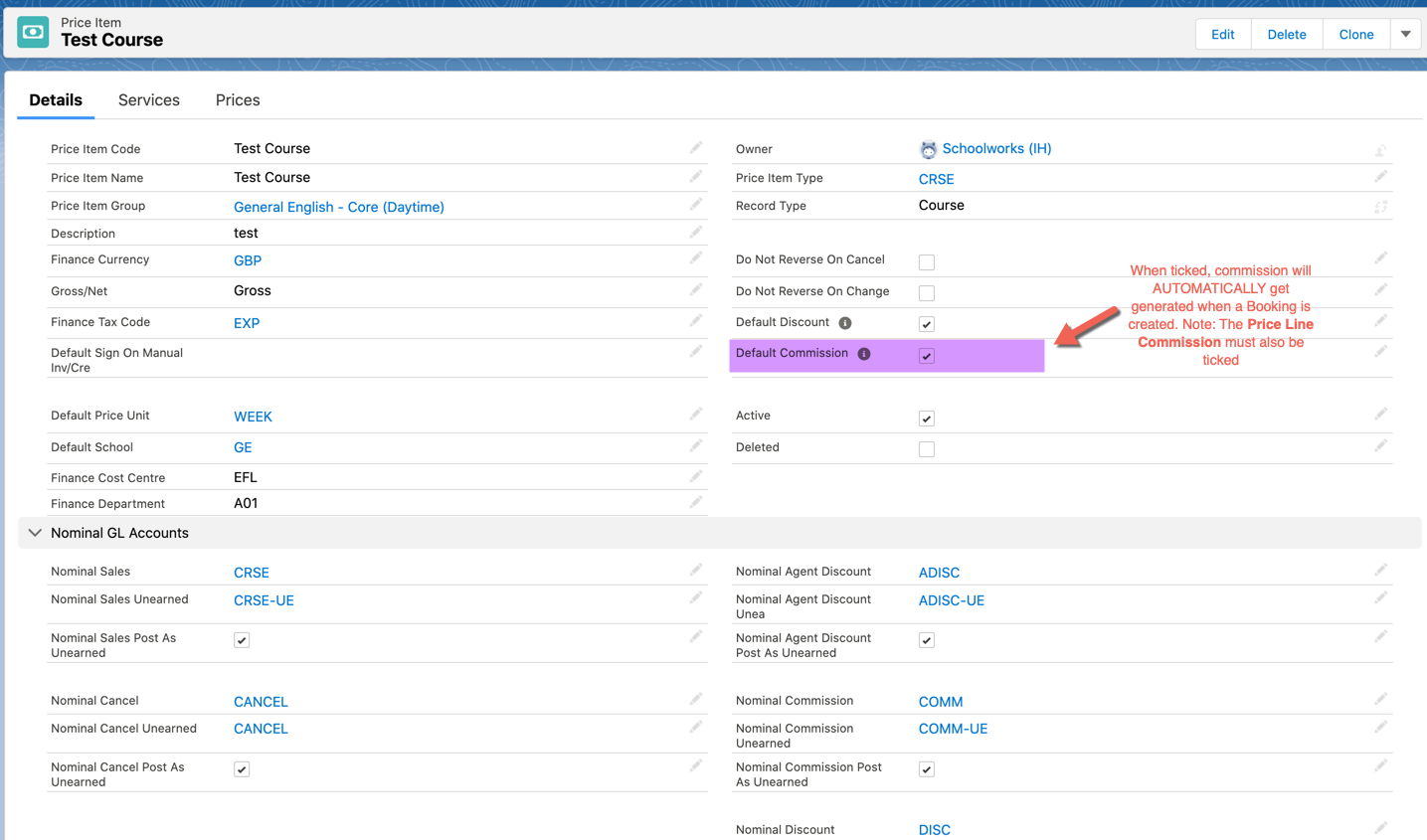Click edit pencil for Nominal Commission
The height and width of the screenshot is (840, 1427).
(1380, 700)
